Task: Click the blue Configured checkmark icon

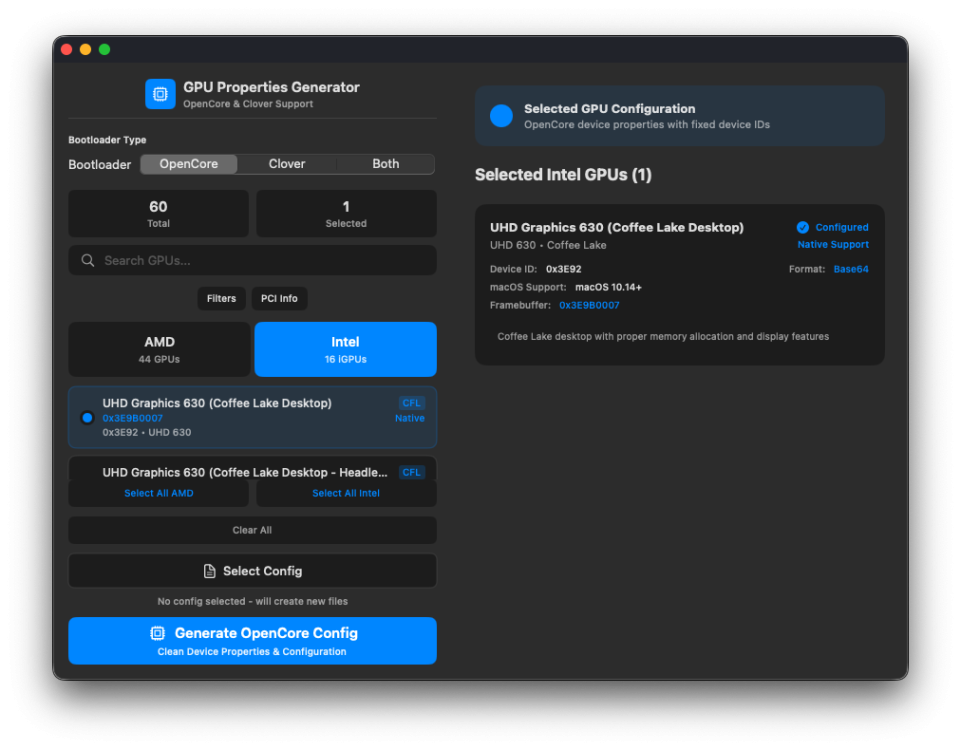Action: 802,227
